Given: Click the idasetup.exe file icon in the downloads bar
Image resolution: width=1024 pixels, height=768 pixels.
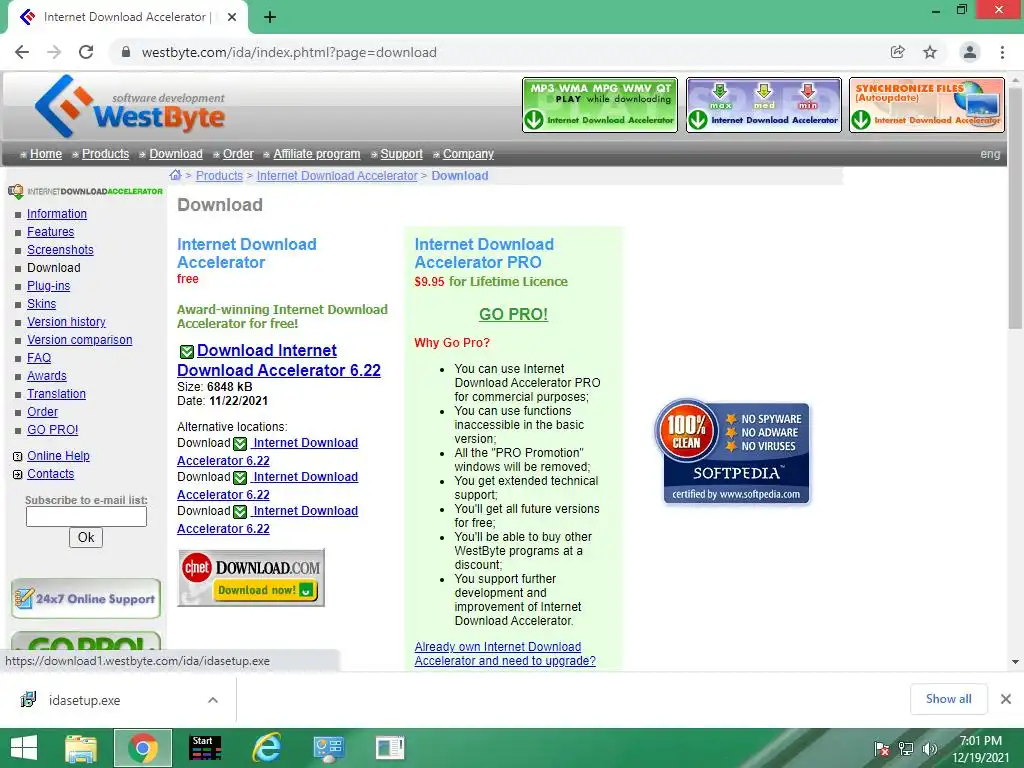Looking at the screenshot, I should [28, 700].
